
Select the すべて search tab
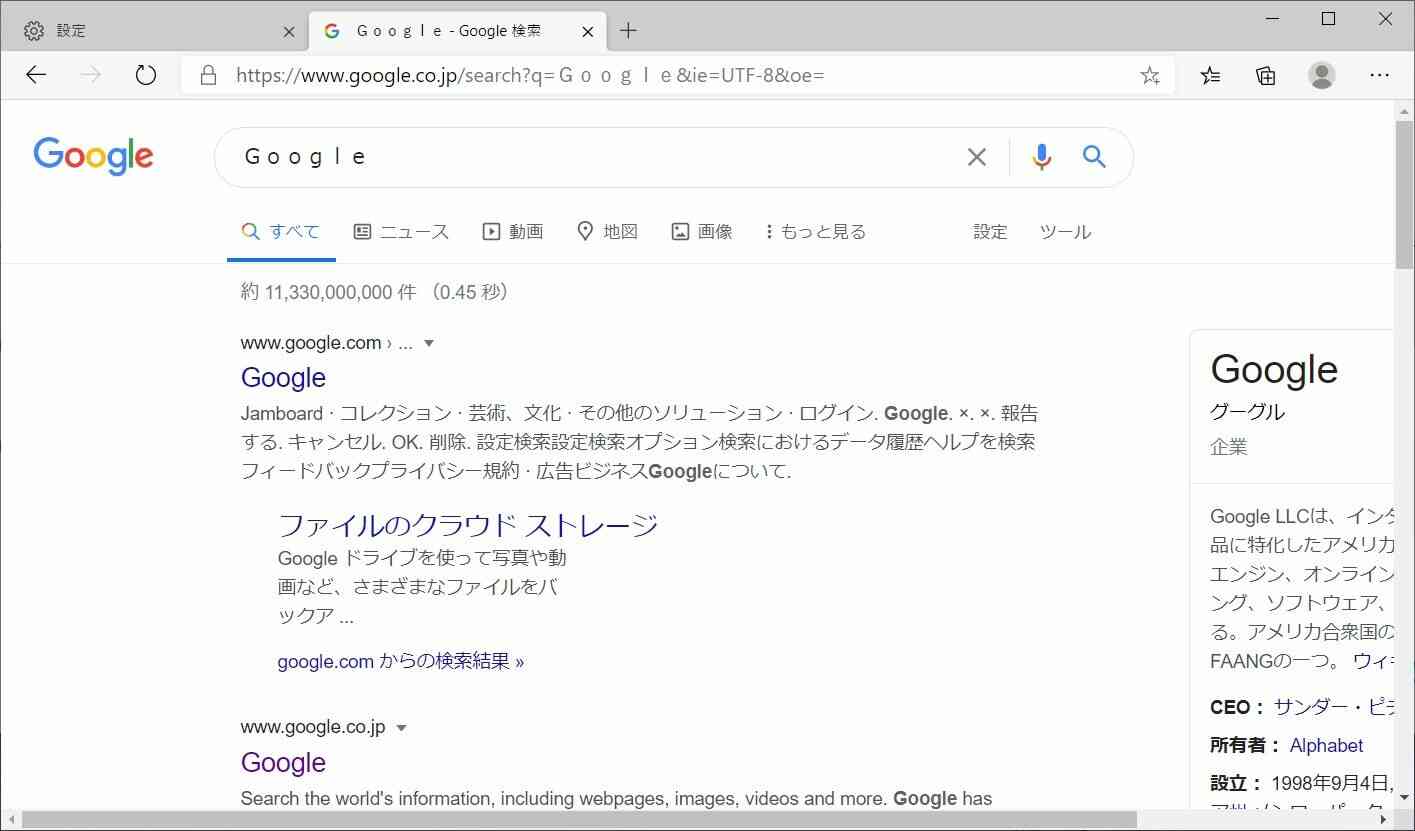281,232
